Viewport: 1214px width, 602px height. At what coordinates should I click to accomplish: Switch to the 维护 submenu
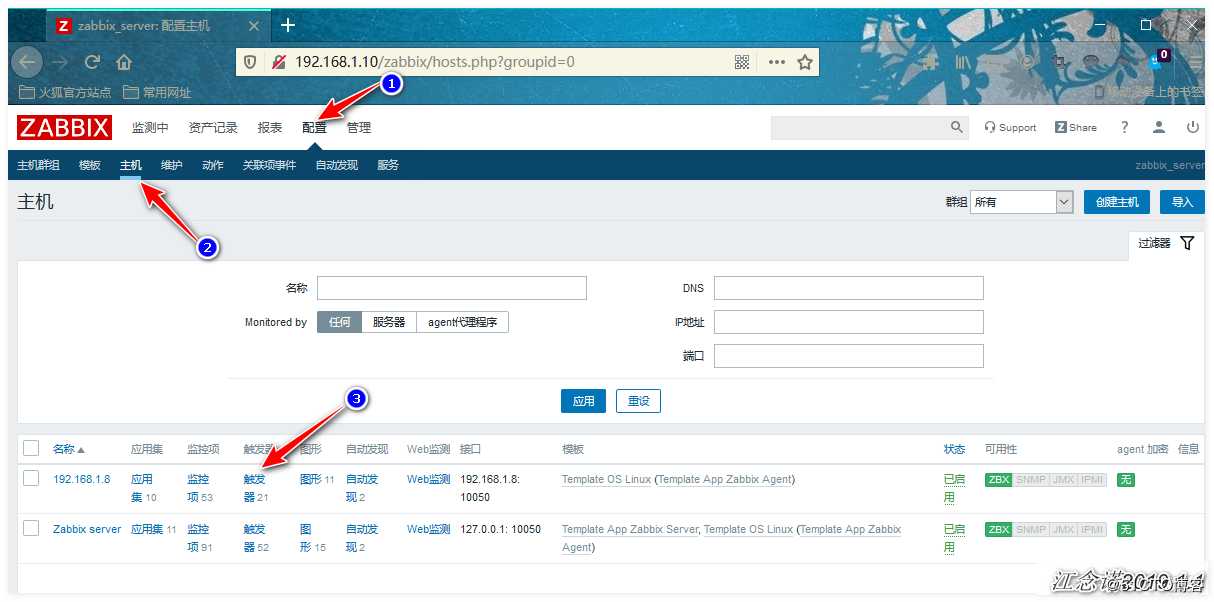tap(172, 165)
